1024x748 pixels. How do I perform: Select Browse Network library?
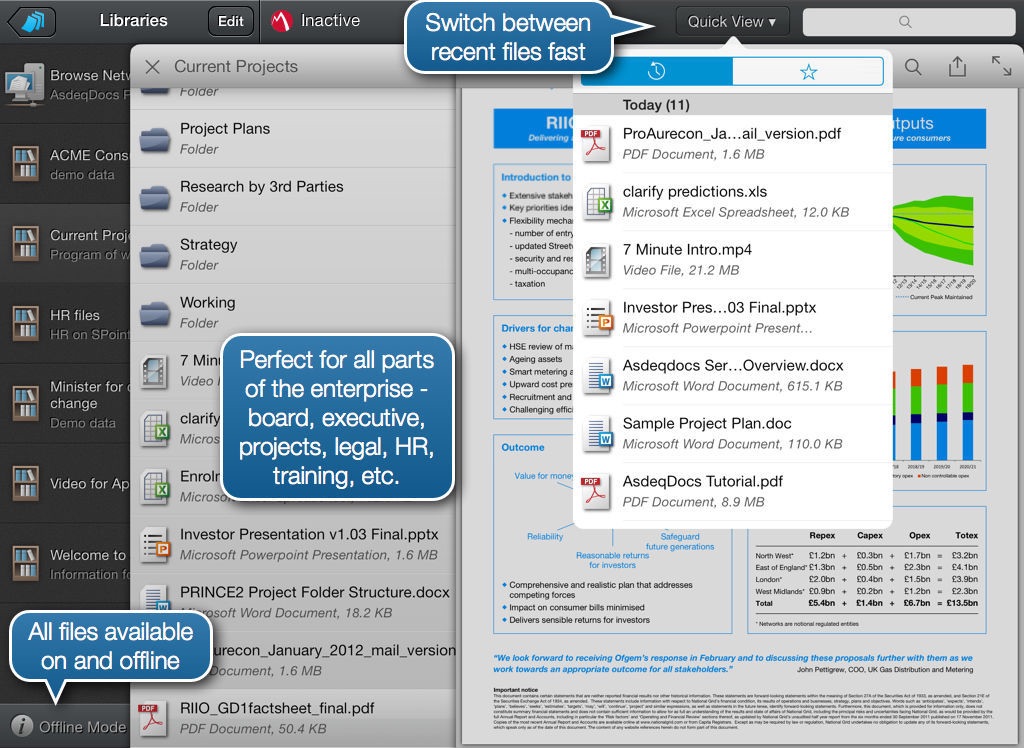(65, 84)
